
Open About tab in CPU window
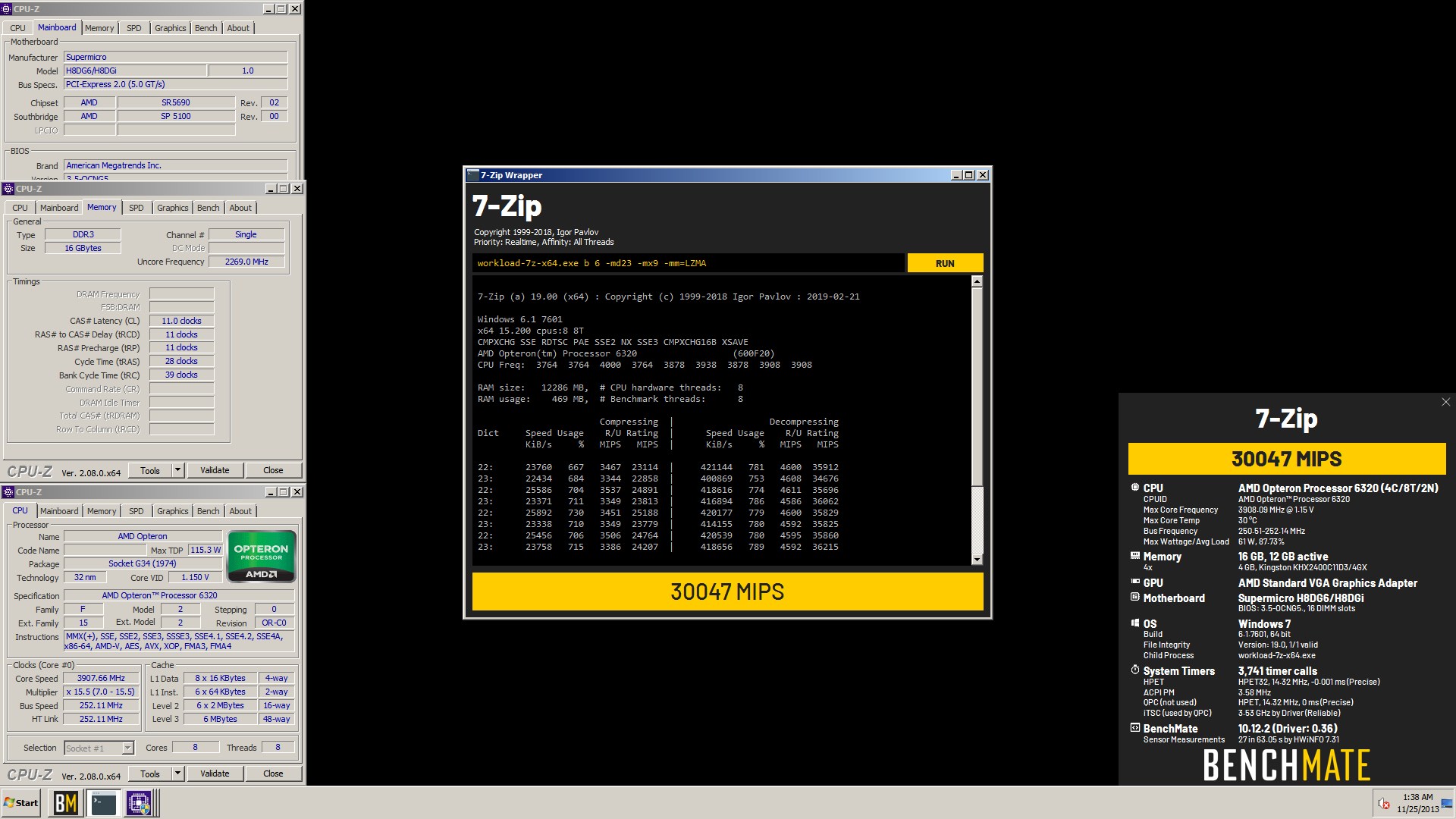(x=240, y=511)
